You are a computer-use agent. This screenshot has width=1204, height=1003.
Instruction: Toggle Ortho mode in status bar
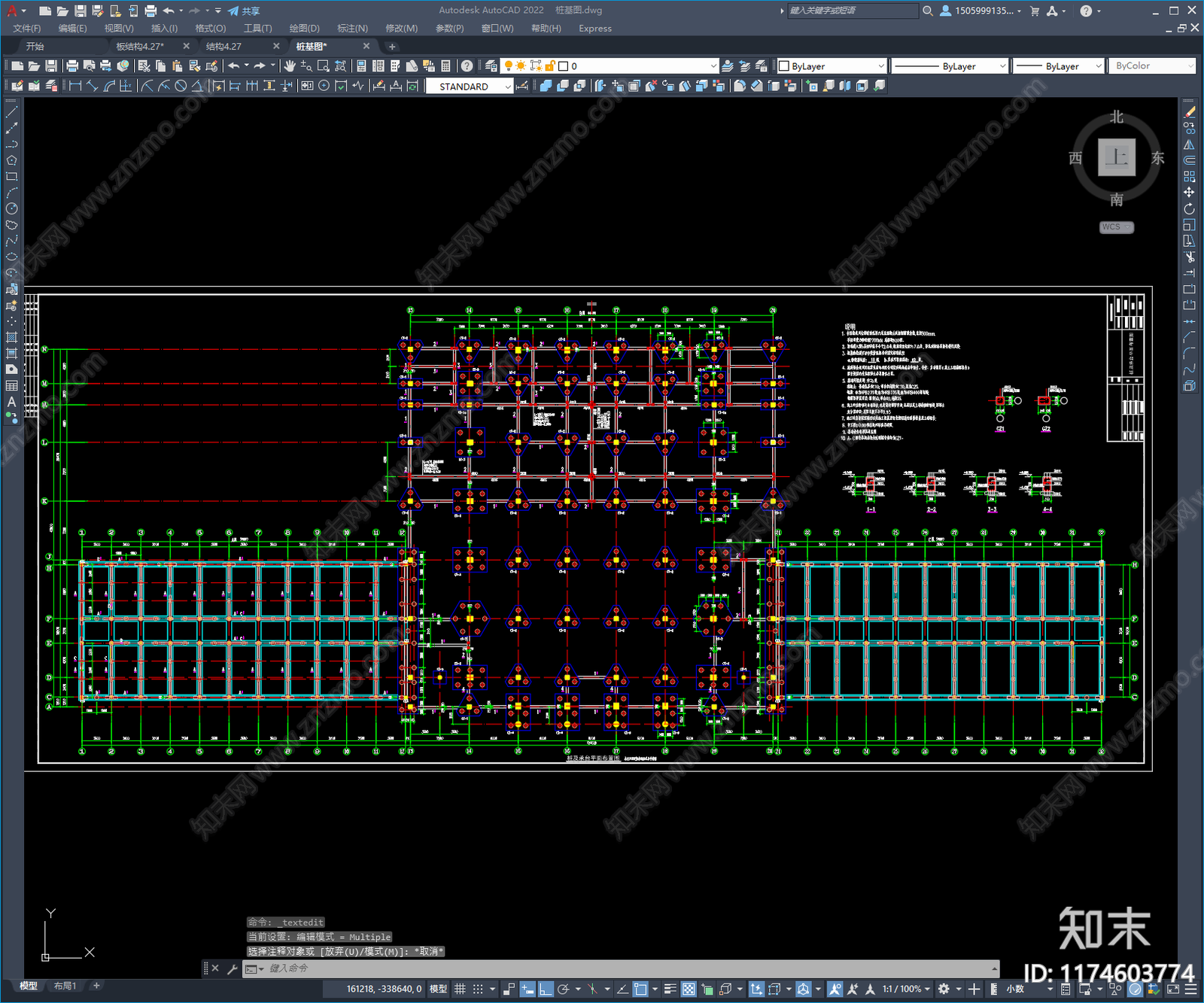click(x=546, y=989)
